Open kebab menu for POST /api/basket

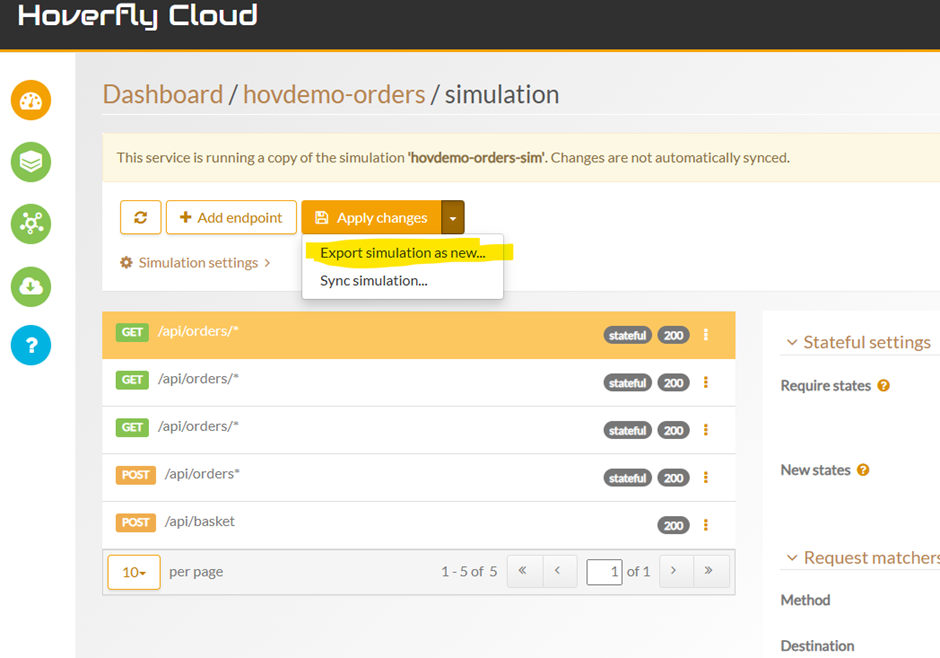click(x=706, y=525)
